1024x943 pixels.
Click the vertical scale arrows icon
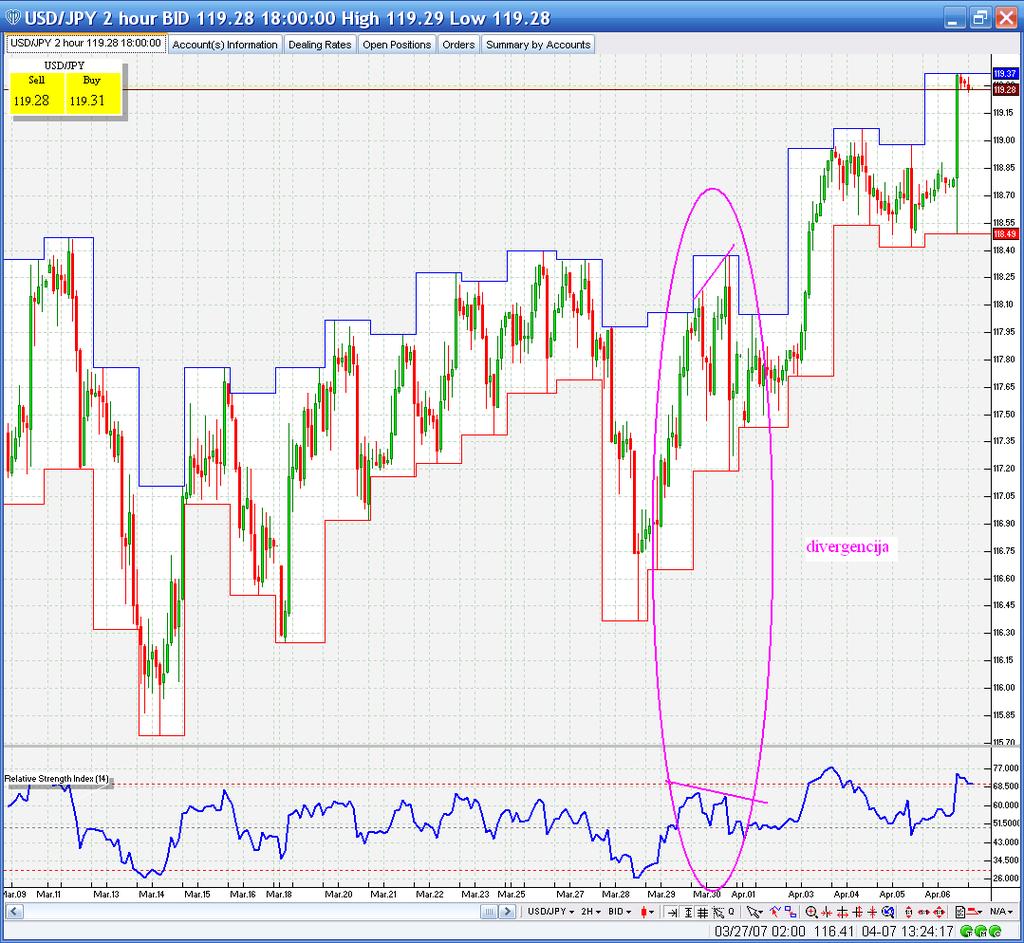908,912
